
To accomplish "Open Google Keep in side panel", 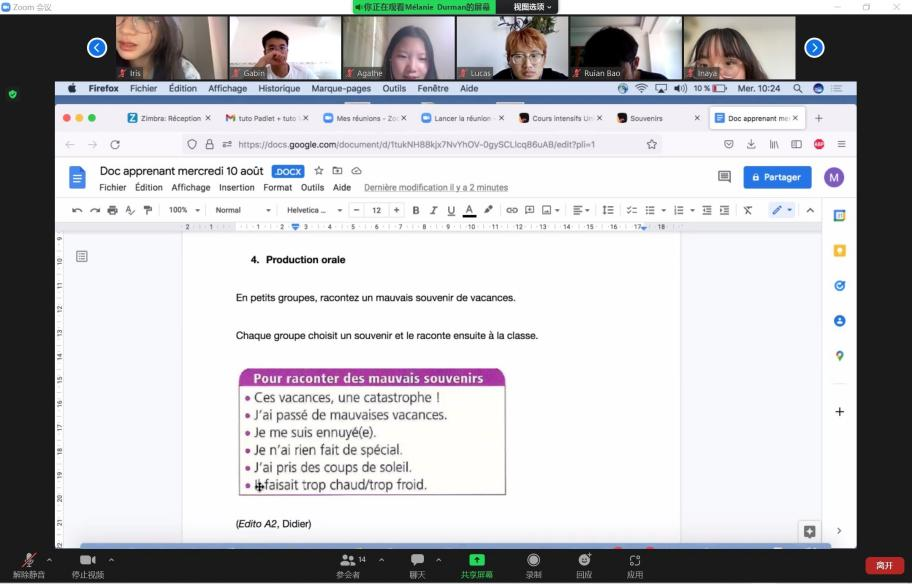I will pyautogui.click(x=839, y=250).
